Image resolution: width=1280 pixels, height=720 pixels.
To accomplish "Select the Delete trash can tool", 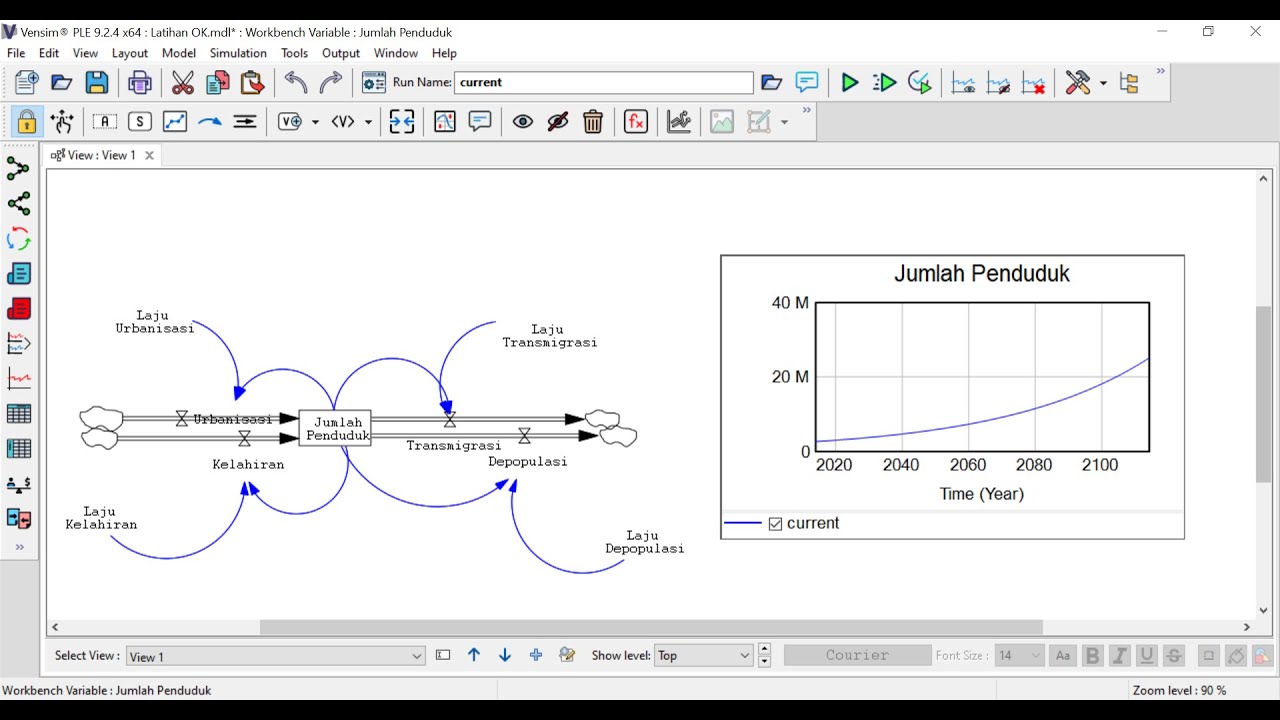I will (x=593, y=122).
